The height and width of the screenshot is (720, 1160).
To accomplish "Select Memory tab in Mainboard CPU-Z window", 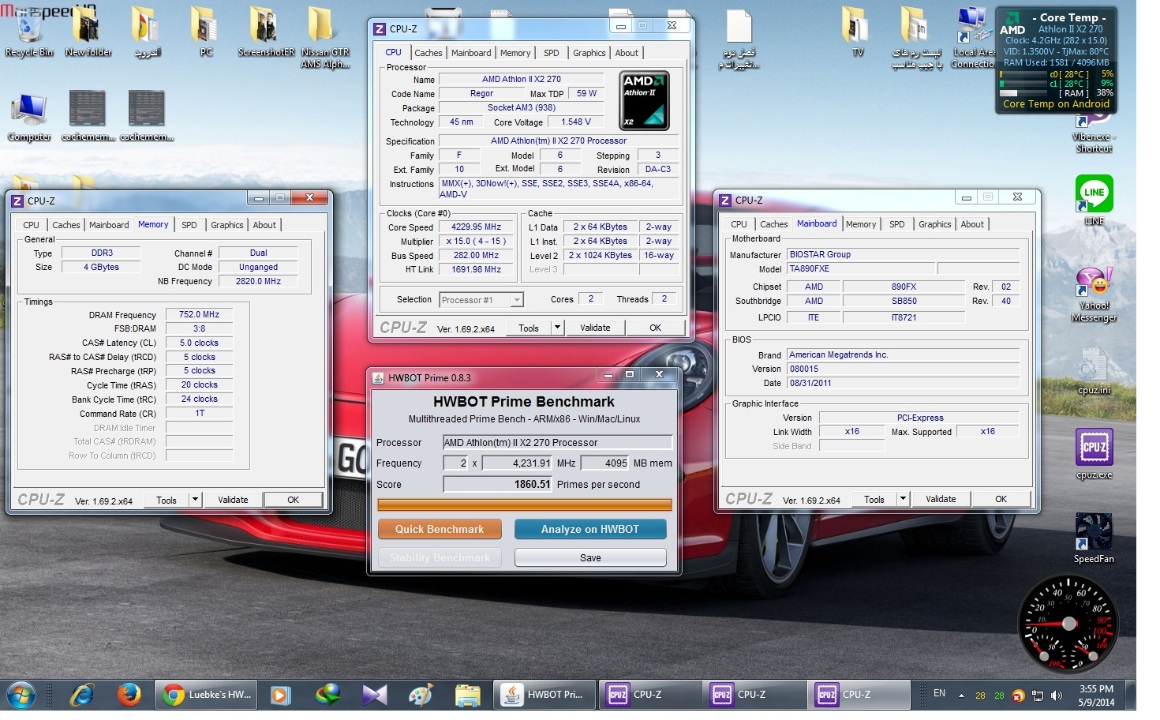I will pos(860,224).
